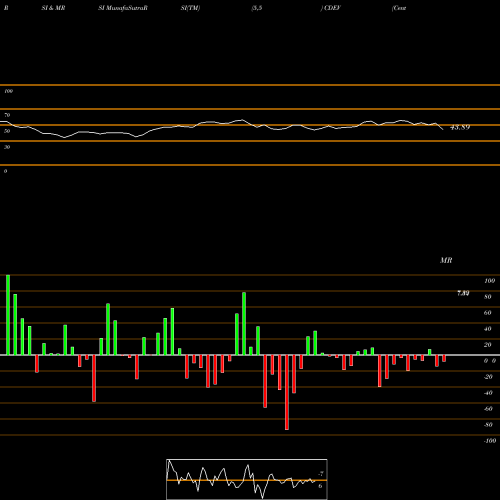Click the MR axis label -80
Viewport: 500px width, 500px height.
click(x=488, y=425)
